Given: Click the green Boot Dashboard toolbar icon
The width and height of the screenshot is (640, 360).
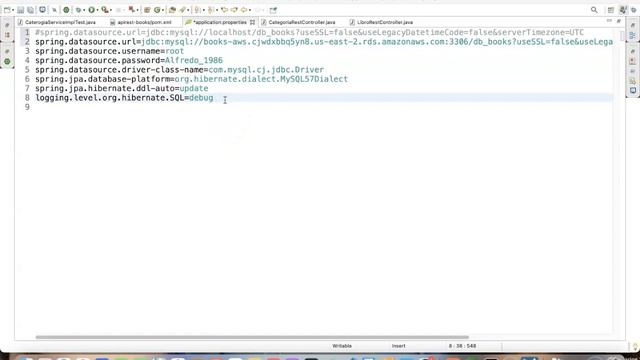Looking at the screenshot, I should pyautogui.click(x=66, y=10).
